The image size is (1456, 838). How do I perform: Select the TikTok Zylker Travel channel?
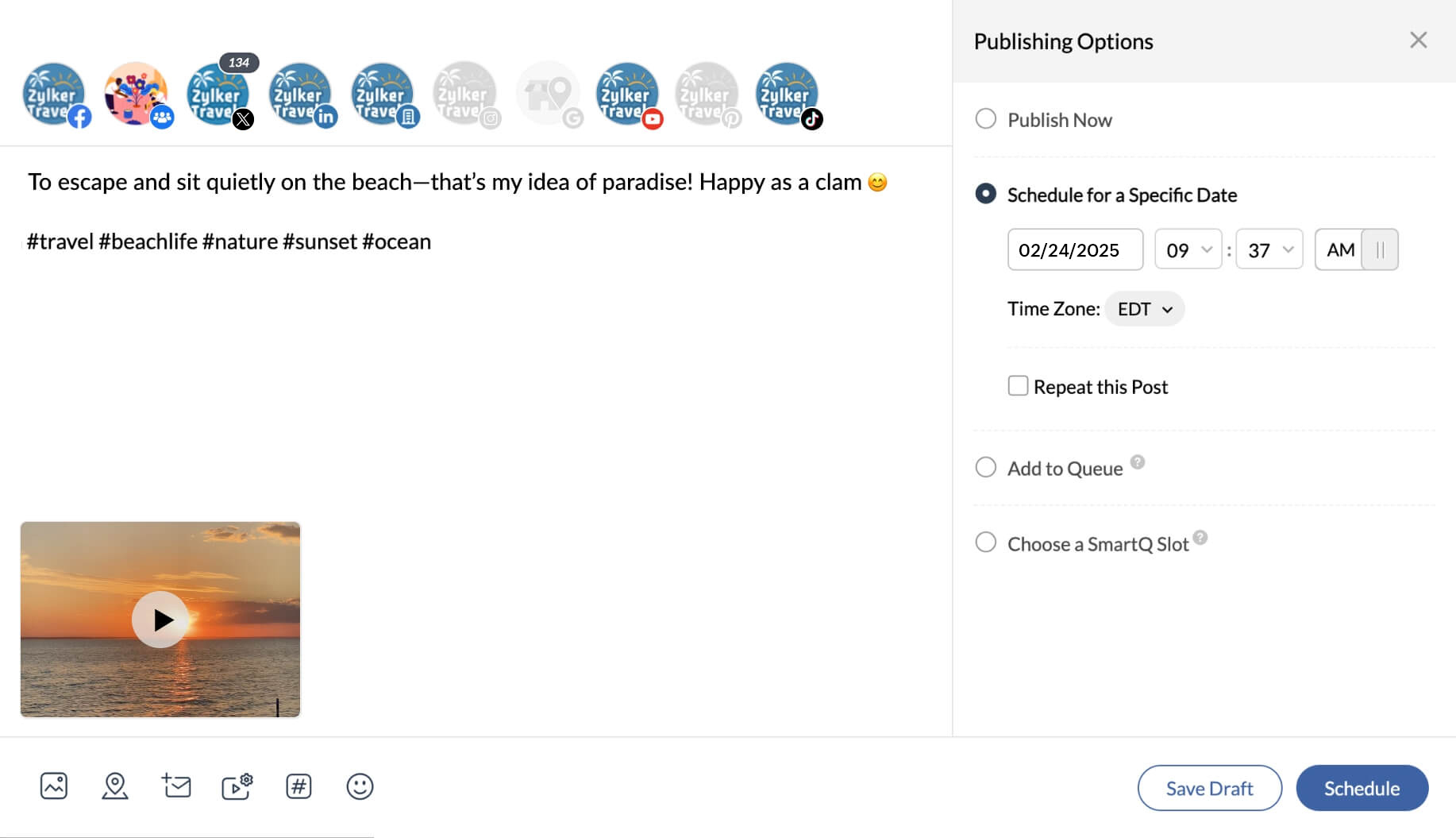[x=787, y=95]
